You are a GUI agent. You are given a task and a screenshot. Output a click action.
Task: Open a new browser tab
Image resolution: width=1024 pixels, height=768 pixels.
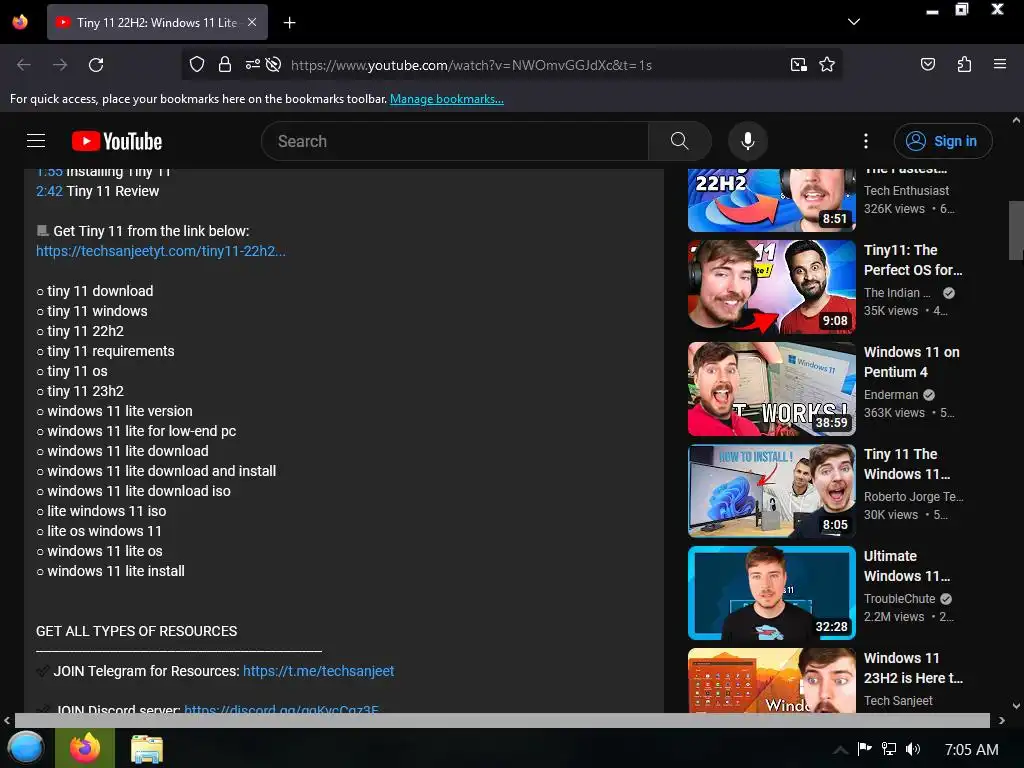[289, 23]
